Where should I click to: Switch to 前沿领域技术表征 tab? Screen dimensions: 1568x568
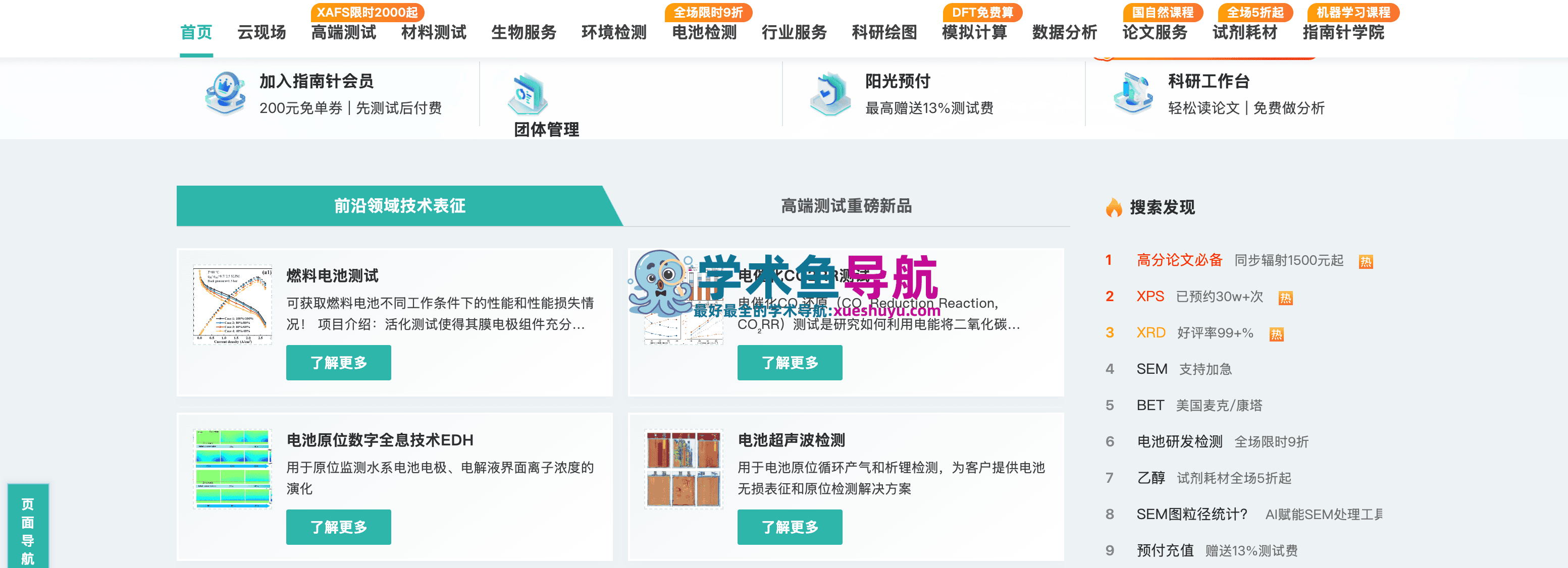coord(399,206)
